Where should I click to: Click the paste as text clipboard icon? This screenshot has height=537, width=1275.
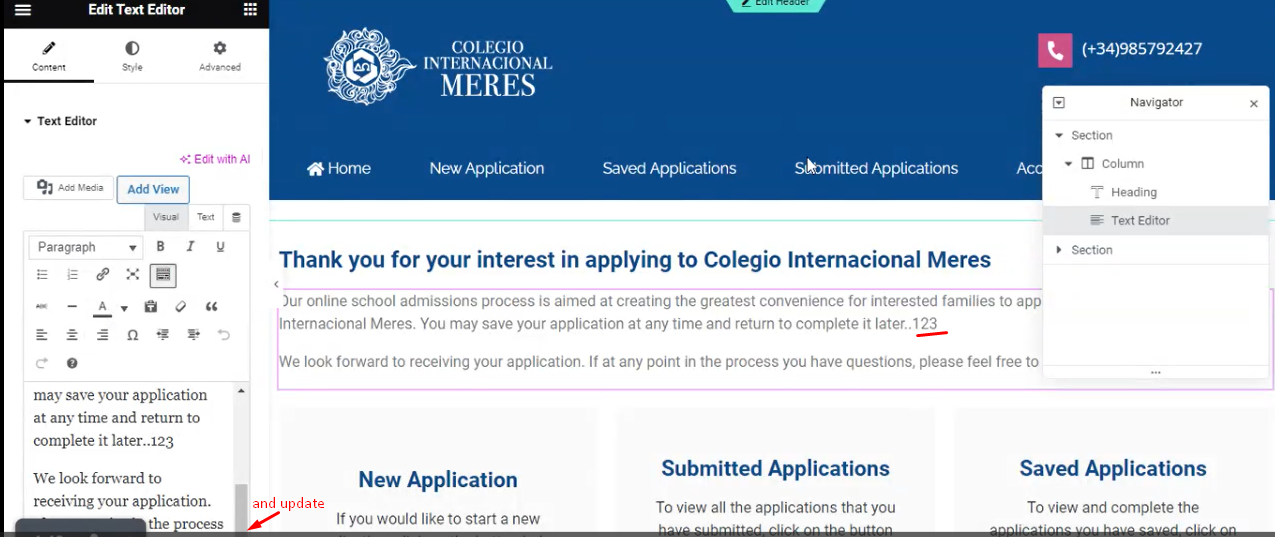[x=151, y=307]
